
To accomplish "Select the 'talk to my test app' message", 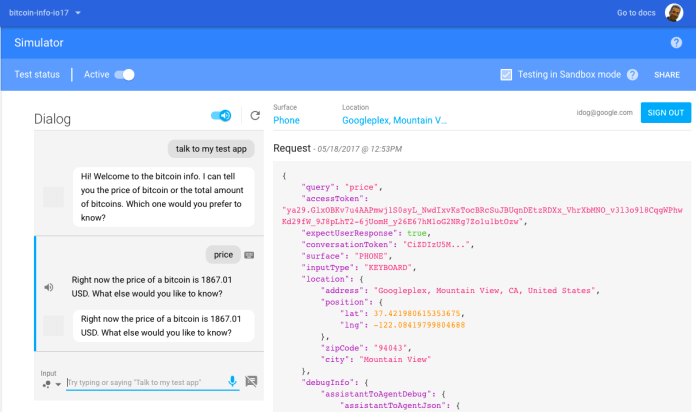I will pos(210,148).
